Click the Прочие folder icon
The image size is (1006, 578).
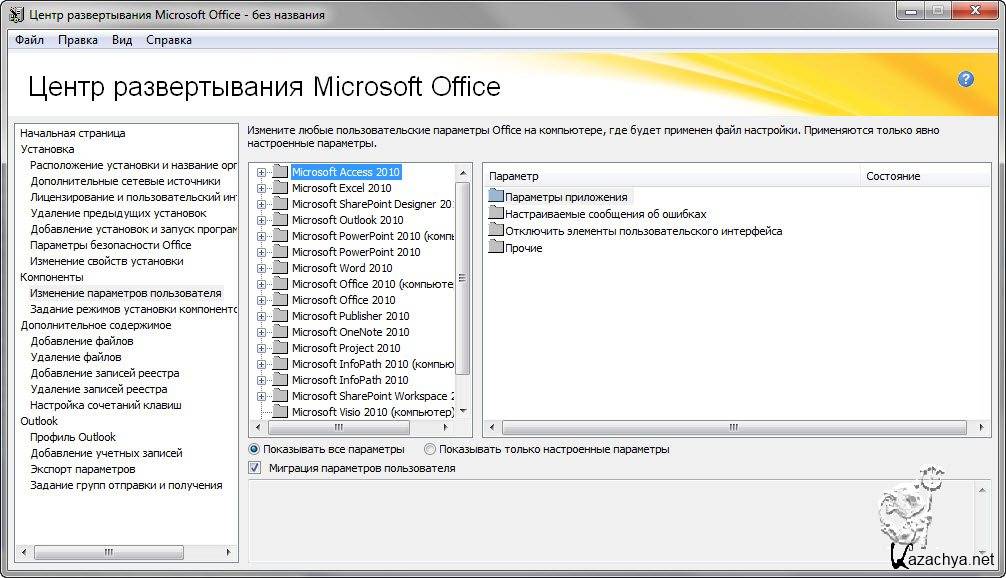[x=496, y=248]
